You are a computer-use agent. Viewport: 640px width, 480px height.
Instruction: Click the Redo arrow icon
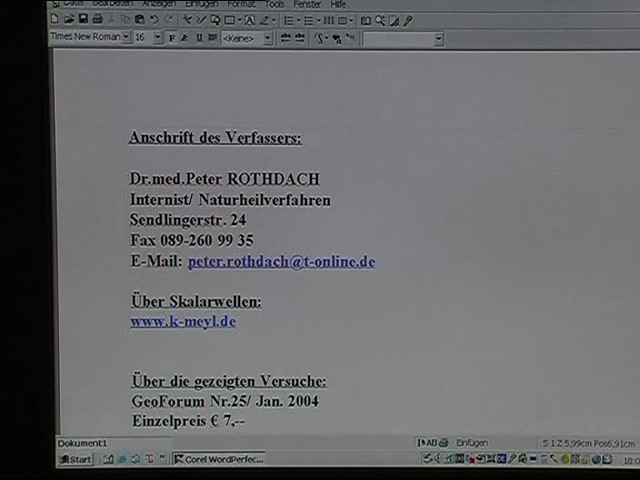pos(168,19)
